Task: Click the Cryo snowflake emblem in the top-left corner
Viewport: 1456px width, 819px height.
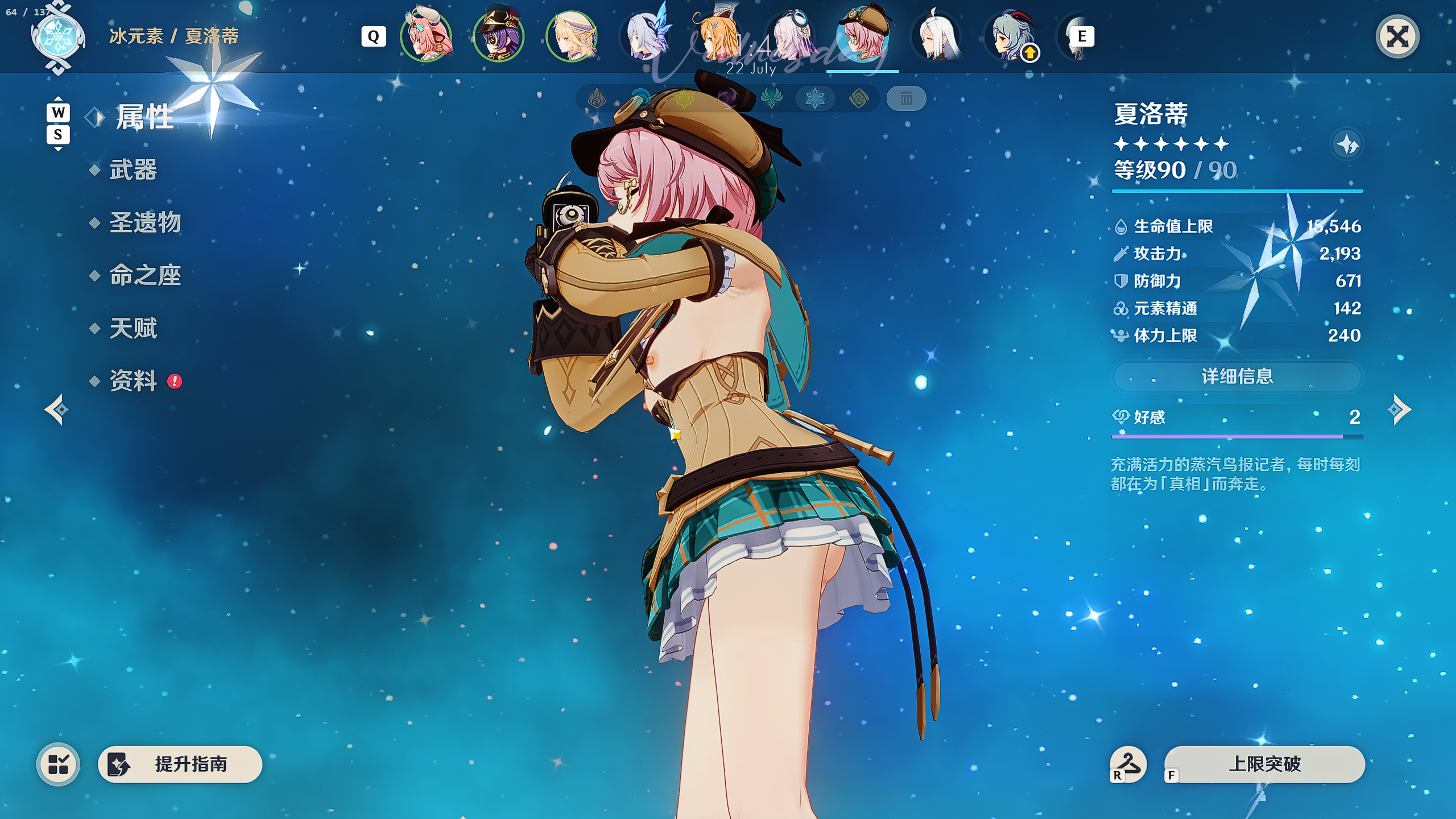Action: 58,37
